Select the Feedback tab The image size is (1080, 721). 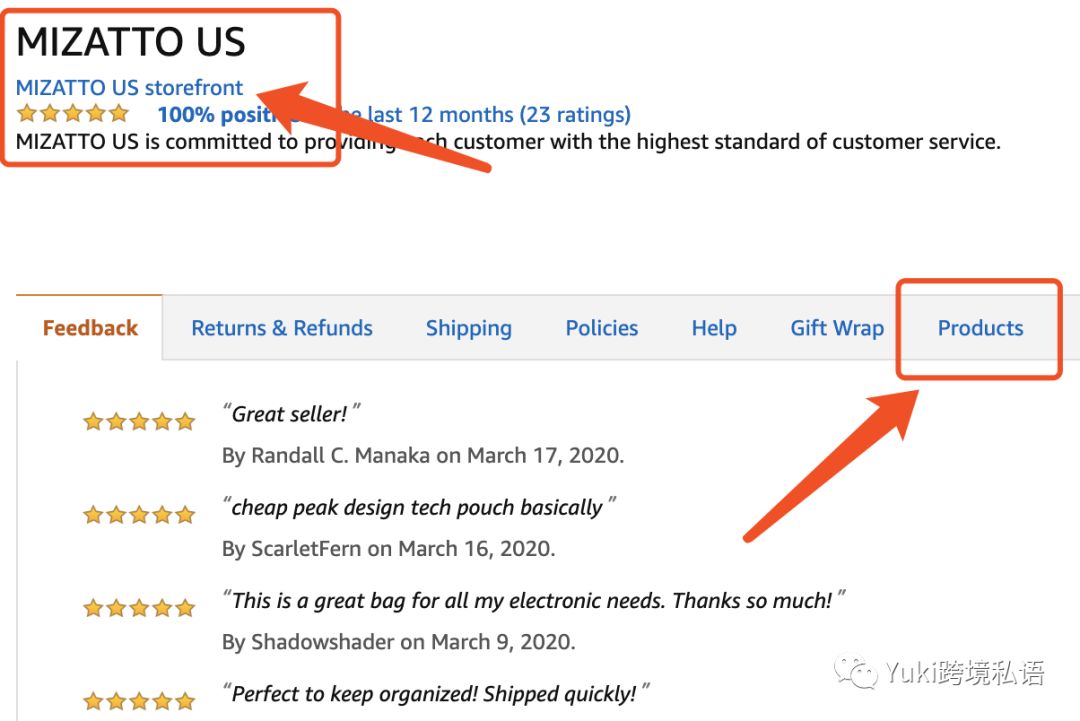(90, 328)
